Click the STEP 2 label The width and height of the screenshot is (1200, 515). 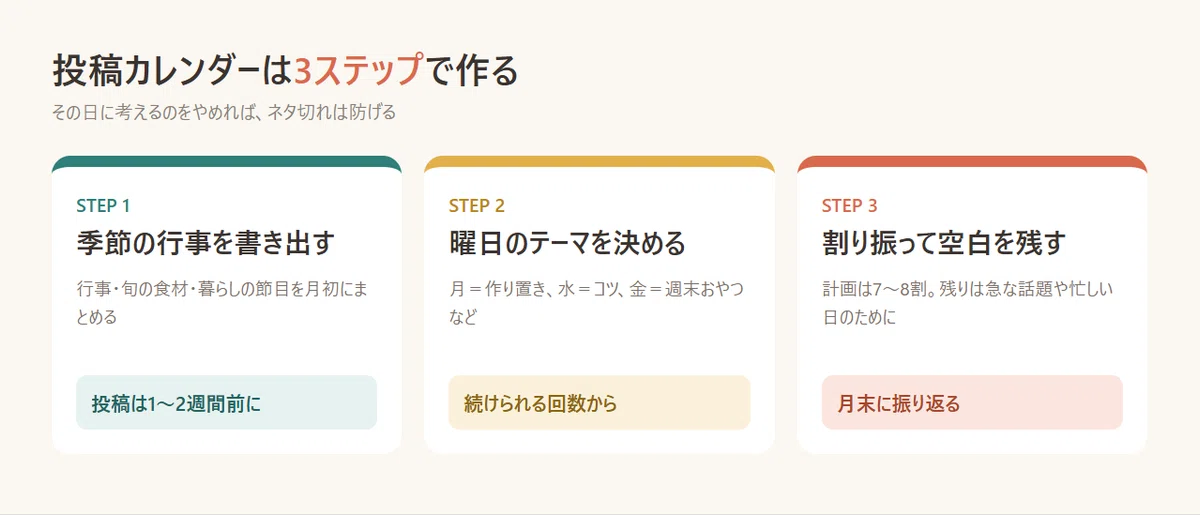coord(477,206)
